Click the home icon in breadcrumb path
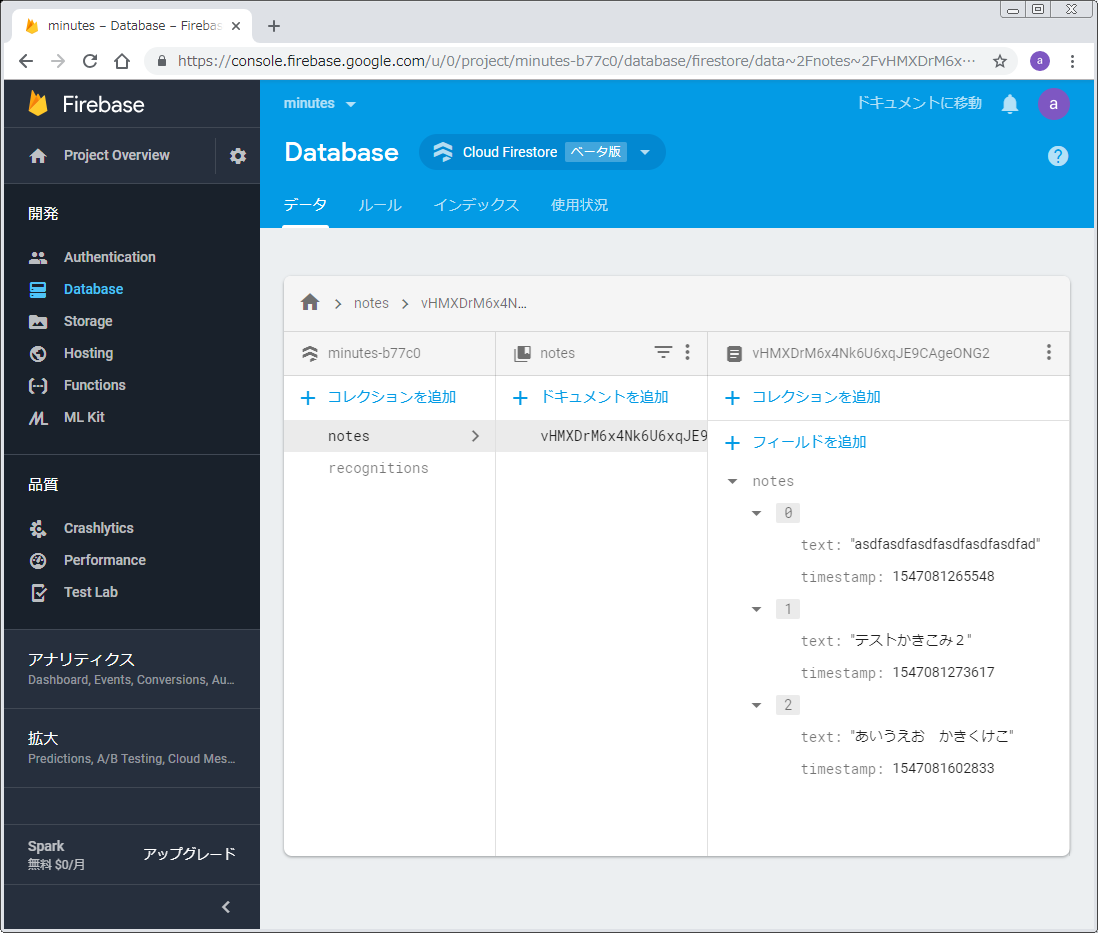 (x=310, y=302)
